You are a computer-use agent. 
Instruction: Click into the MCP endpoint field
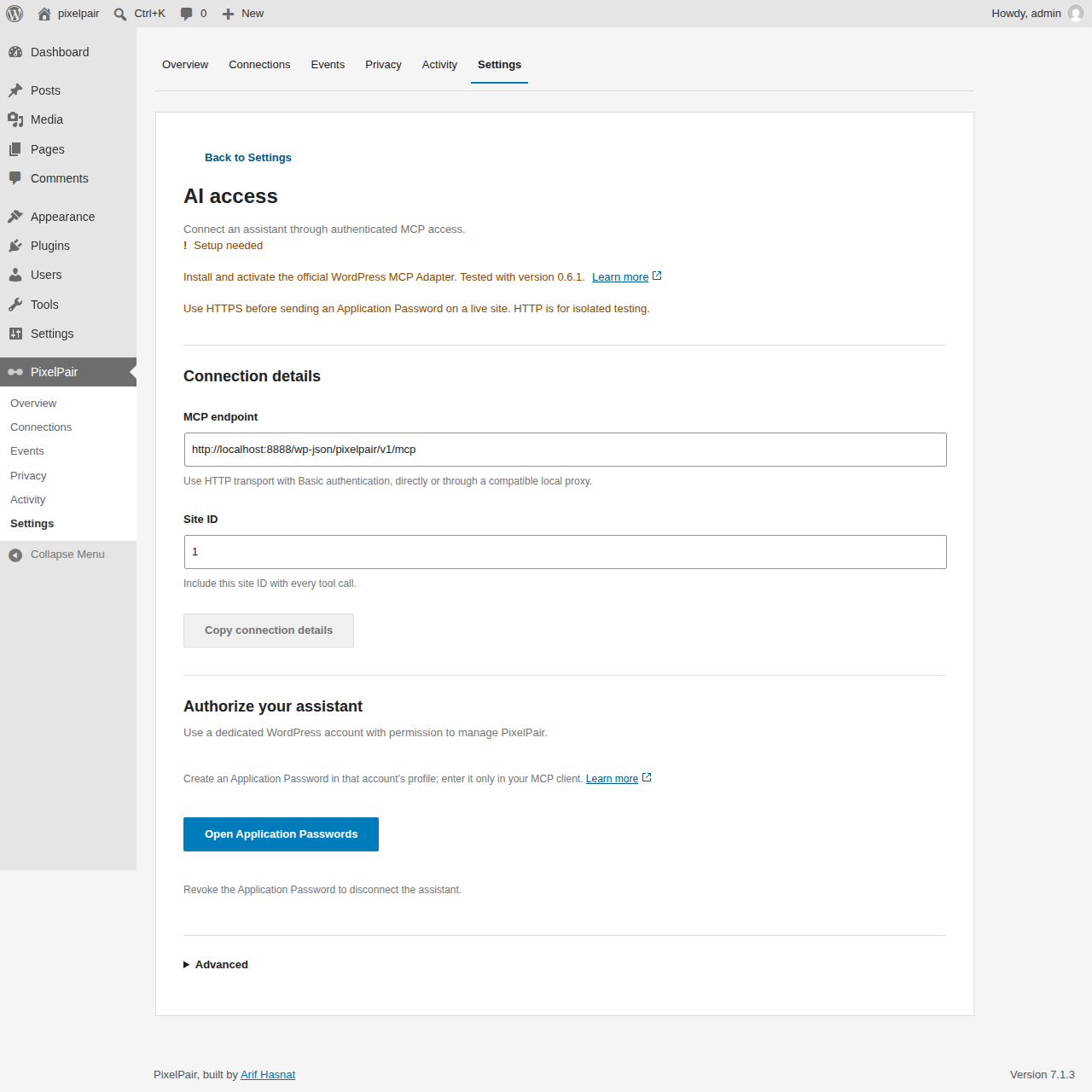[x=565, y=450]
